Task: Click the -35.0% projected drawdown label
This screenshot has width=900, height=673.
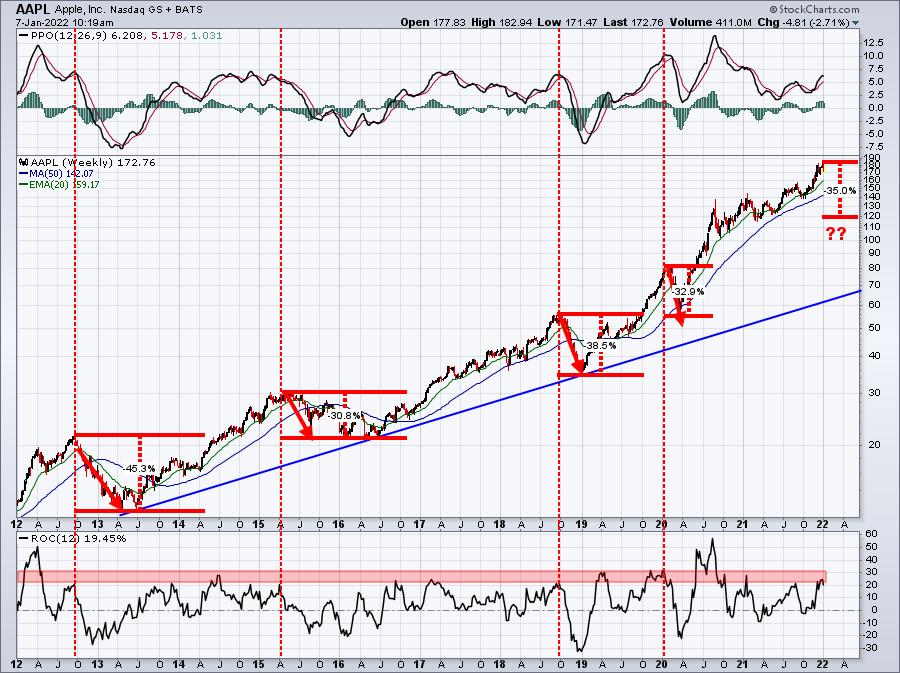Action: (840, 190)
